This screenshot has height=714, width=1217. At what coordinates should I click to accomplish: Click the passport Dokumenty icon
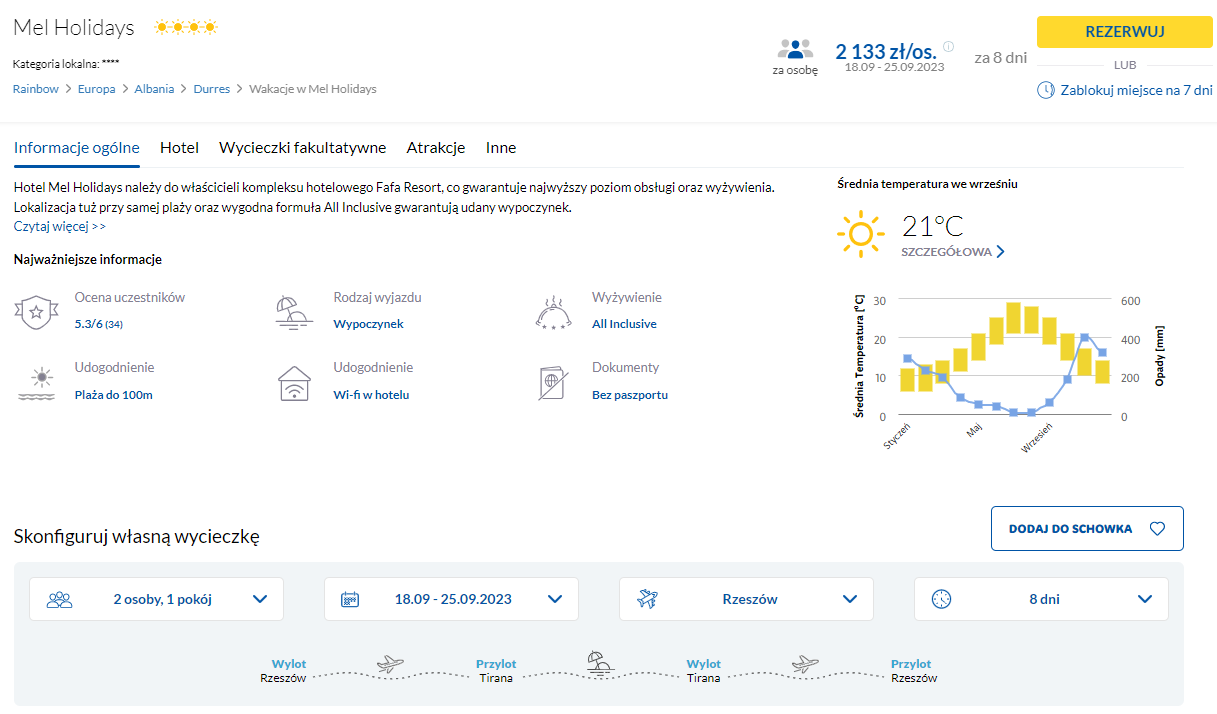click(x=552, y=384)
